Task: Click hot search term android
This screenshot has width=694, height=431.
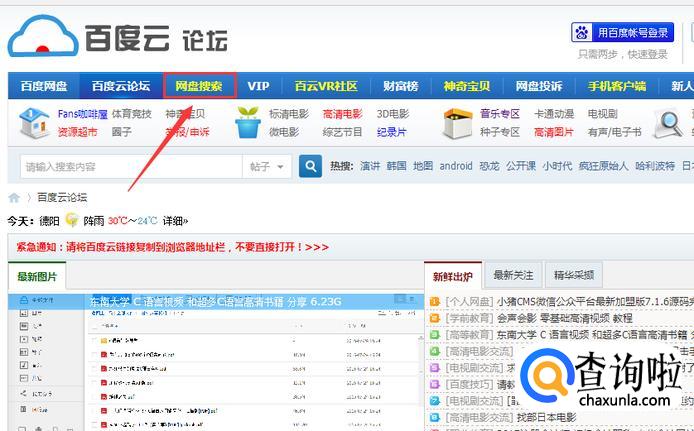Action: [x=456, y=166]
